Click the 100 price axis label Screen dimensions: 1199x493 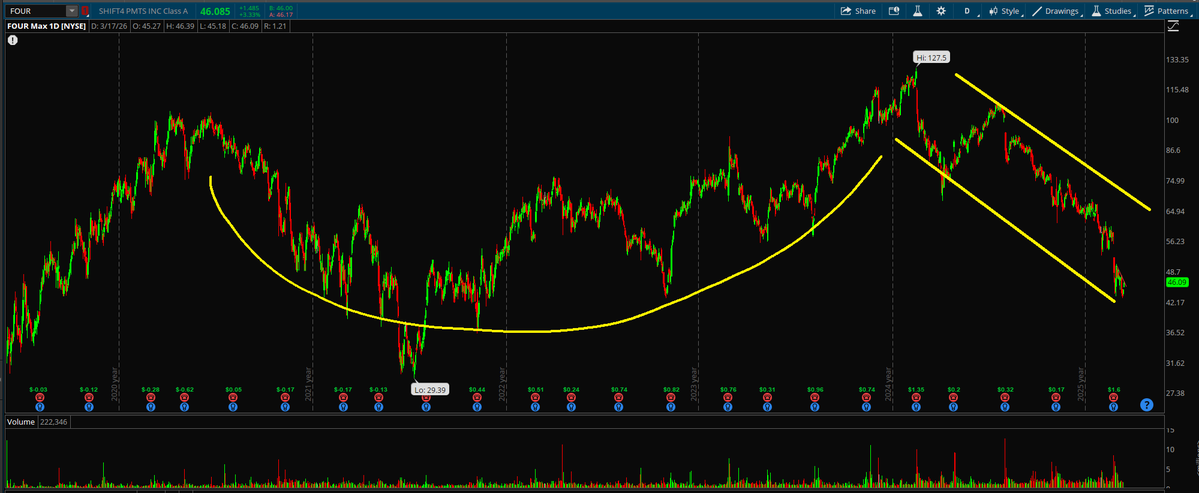[1171, 120]
